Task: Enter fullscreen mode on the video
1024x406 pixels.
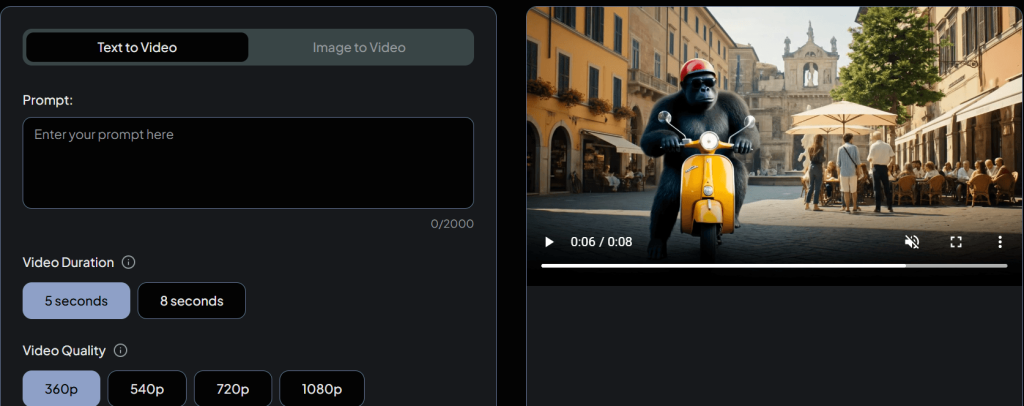Action: coord(956,242)
